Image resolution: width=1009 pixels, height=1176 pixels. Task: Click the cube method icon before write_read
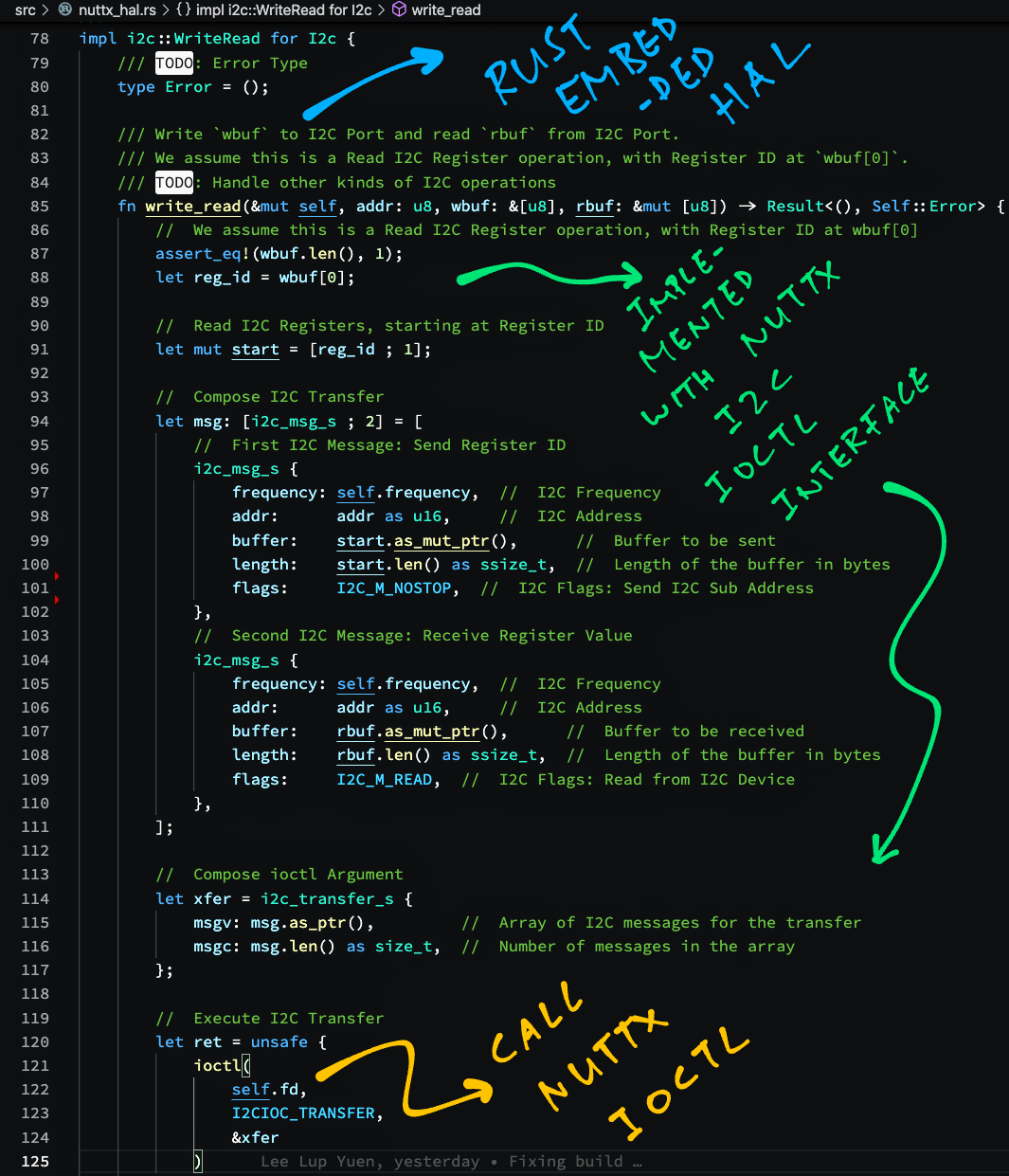[x=399, y=10]
